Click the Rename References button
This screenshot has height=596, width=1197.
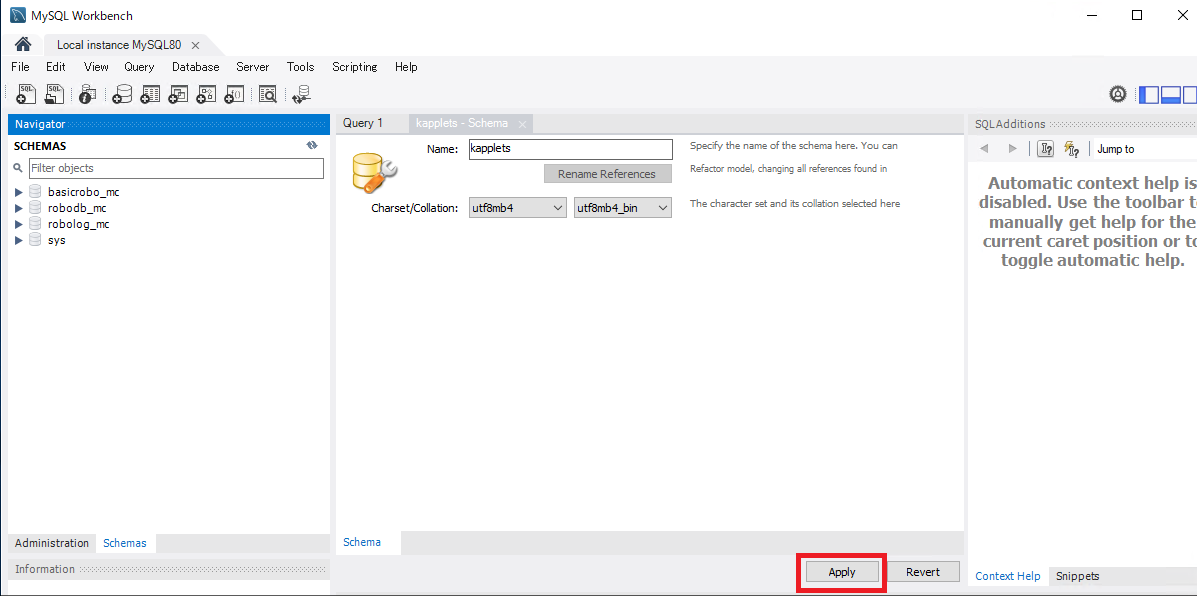click(608, 174)
